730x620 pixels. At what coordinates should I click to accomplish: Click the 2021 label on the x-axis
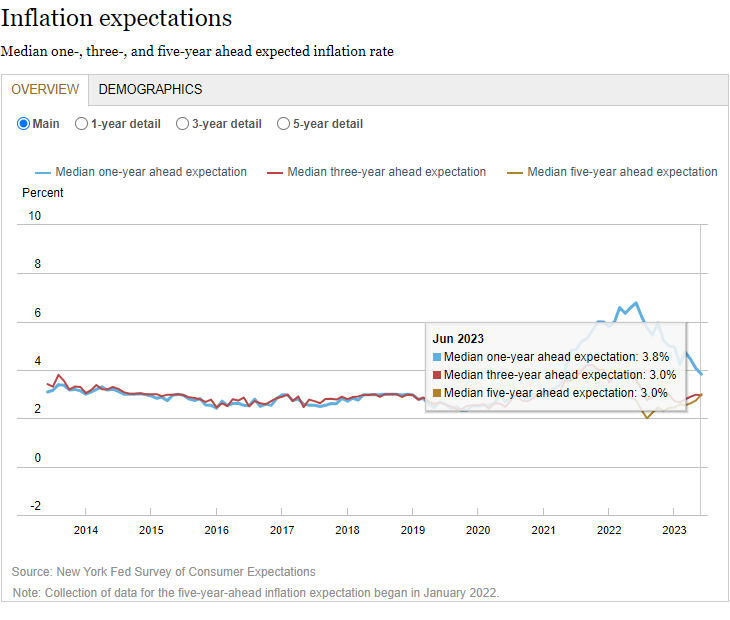point(544,530)
